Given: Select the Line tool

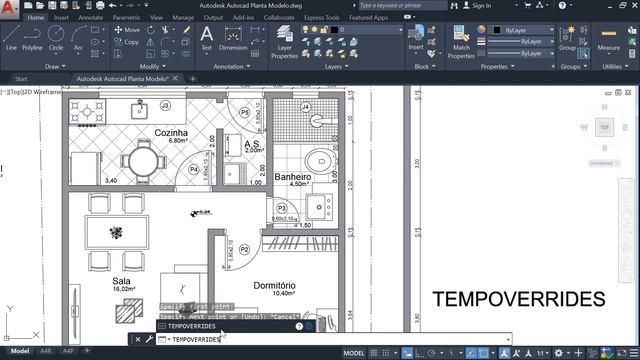Looking at the screenshot, I should [11, 38].
